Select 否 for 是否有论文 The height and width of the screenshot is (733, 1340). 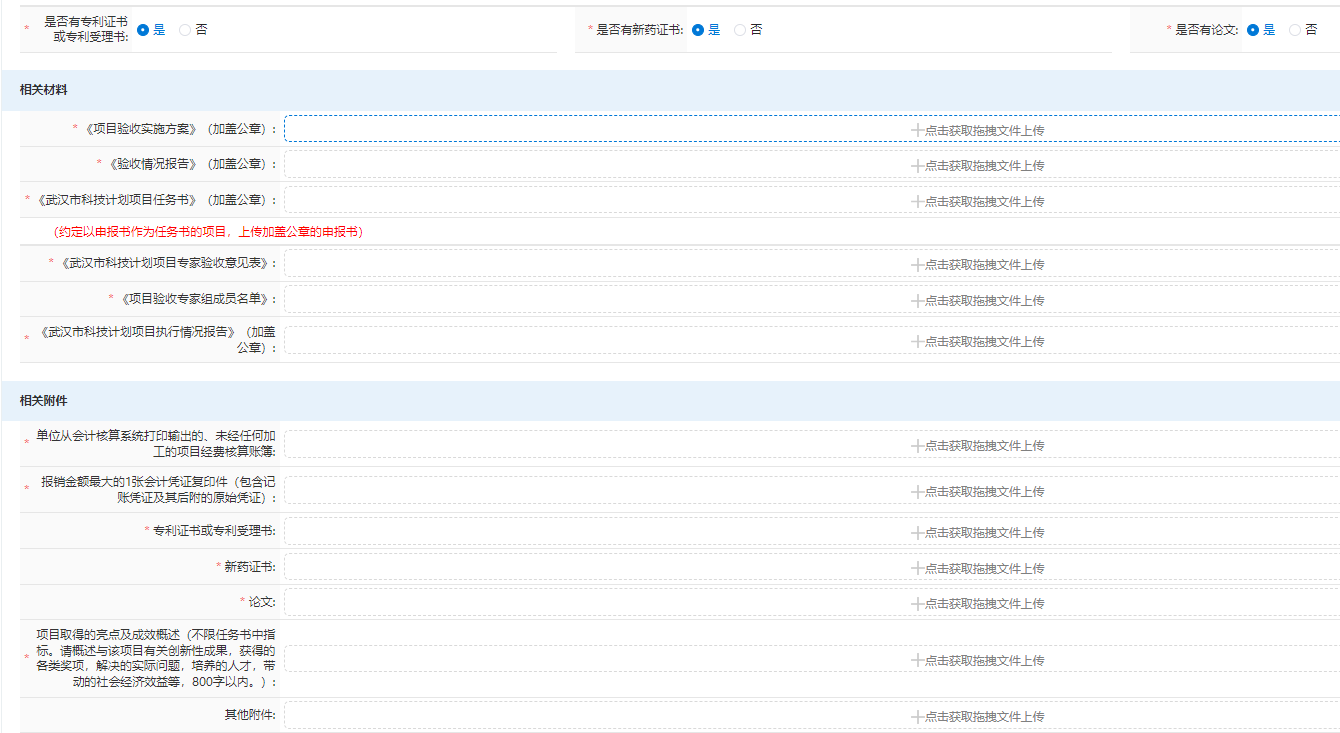1295,30
